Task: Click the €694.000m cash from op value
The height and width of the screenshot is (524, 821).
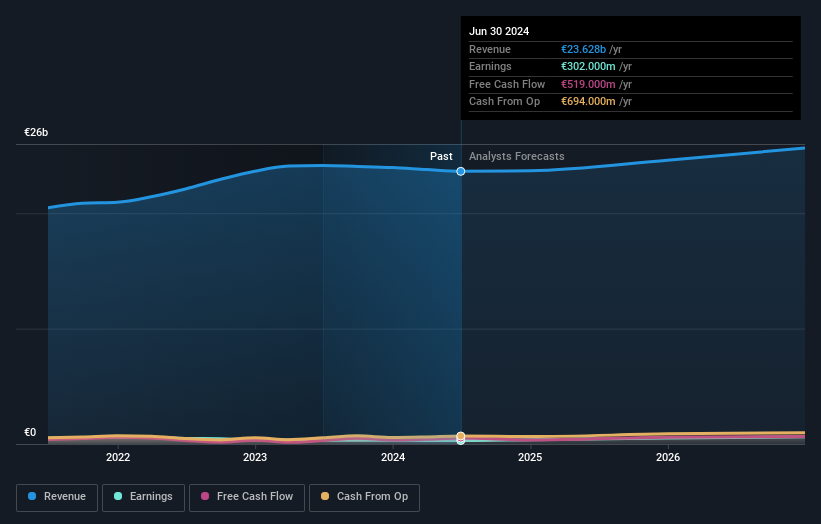Action: click(x=588, y=102)
